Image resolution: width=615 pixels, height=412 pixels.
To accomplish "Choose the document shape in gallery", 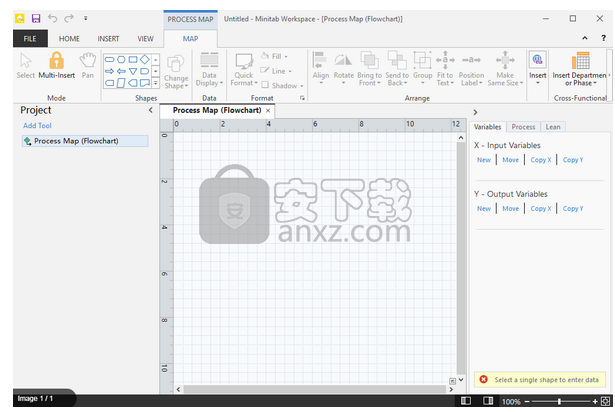I will 145,83.
